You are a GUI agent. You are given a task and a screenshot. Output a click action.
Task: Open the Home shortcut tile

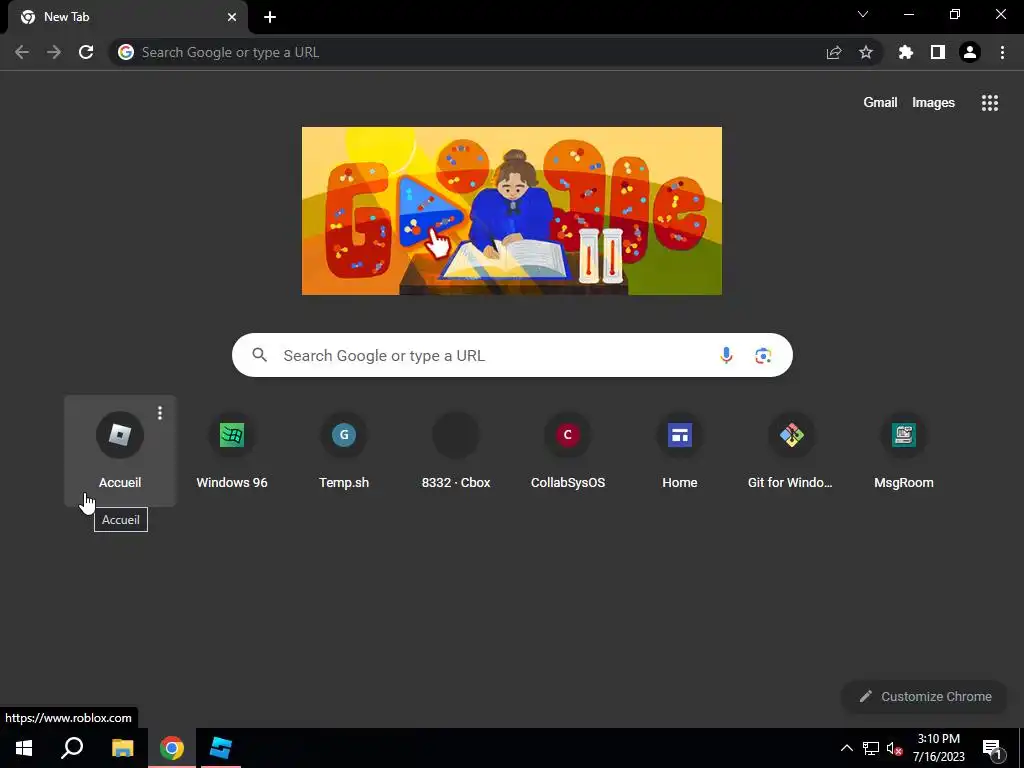[680, 451]
